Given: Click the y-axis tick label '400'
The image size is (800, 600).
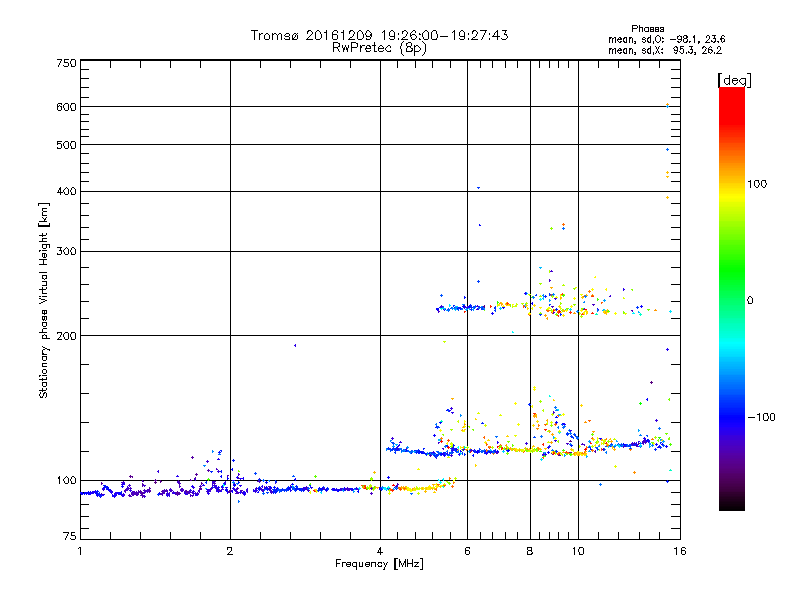Looking at the screenshot, I should point(66,191).
